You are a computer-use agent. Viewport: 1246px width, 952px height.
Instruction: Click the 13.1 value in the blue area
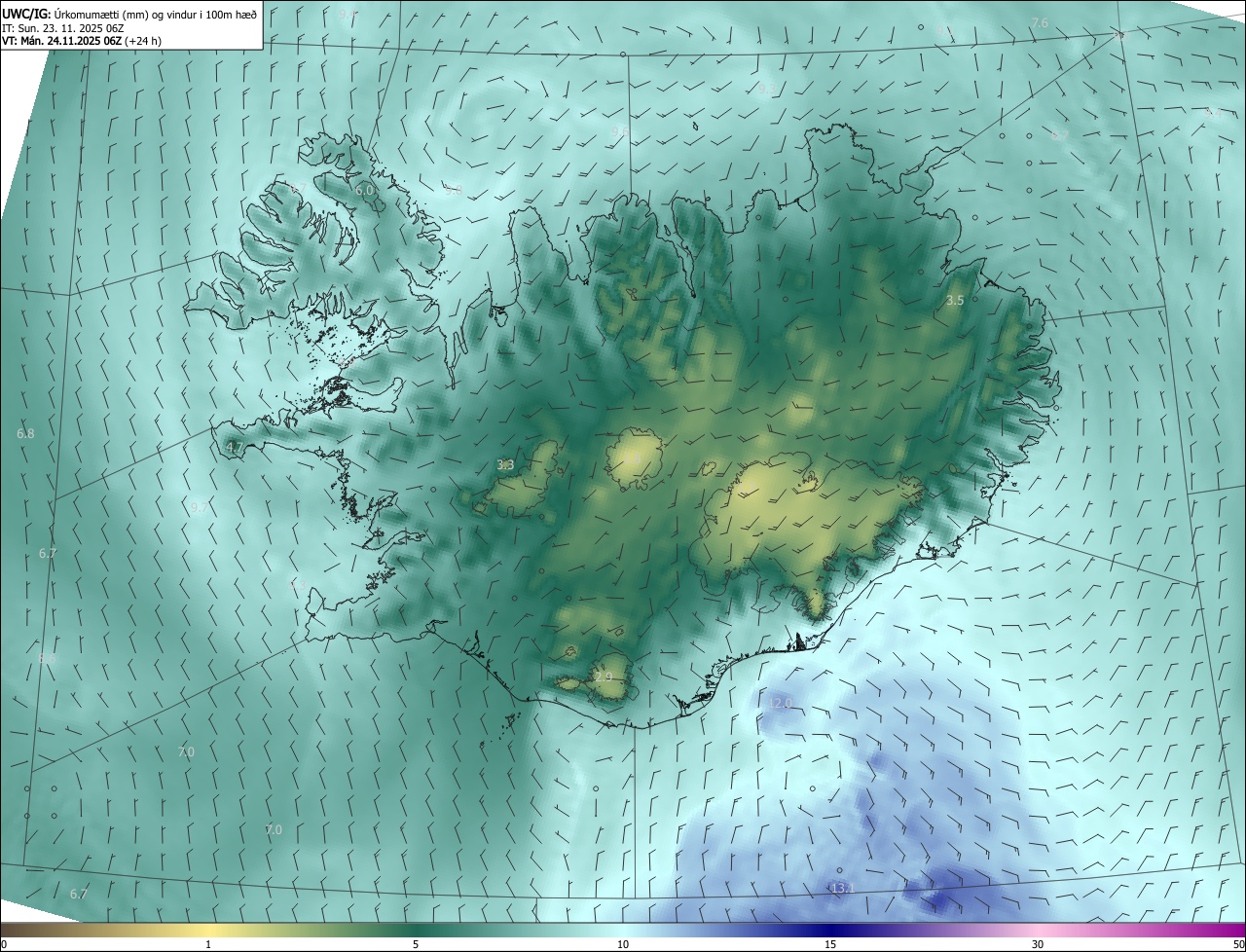[x=842, y=889]
